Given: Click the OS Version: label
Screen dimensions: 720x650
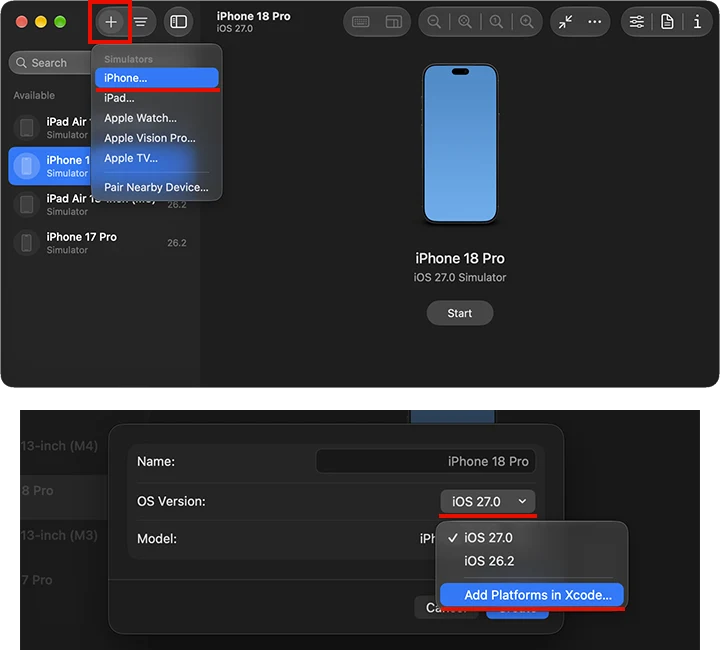Looking at the screenshot, I should click(171, 501).
